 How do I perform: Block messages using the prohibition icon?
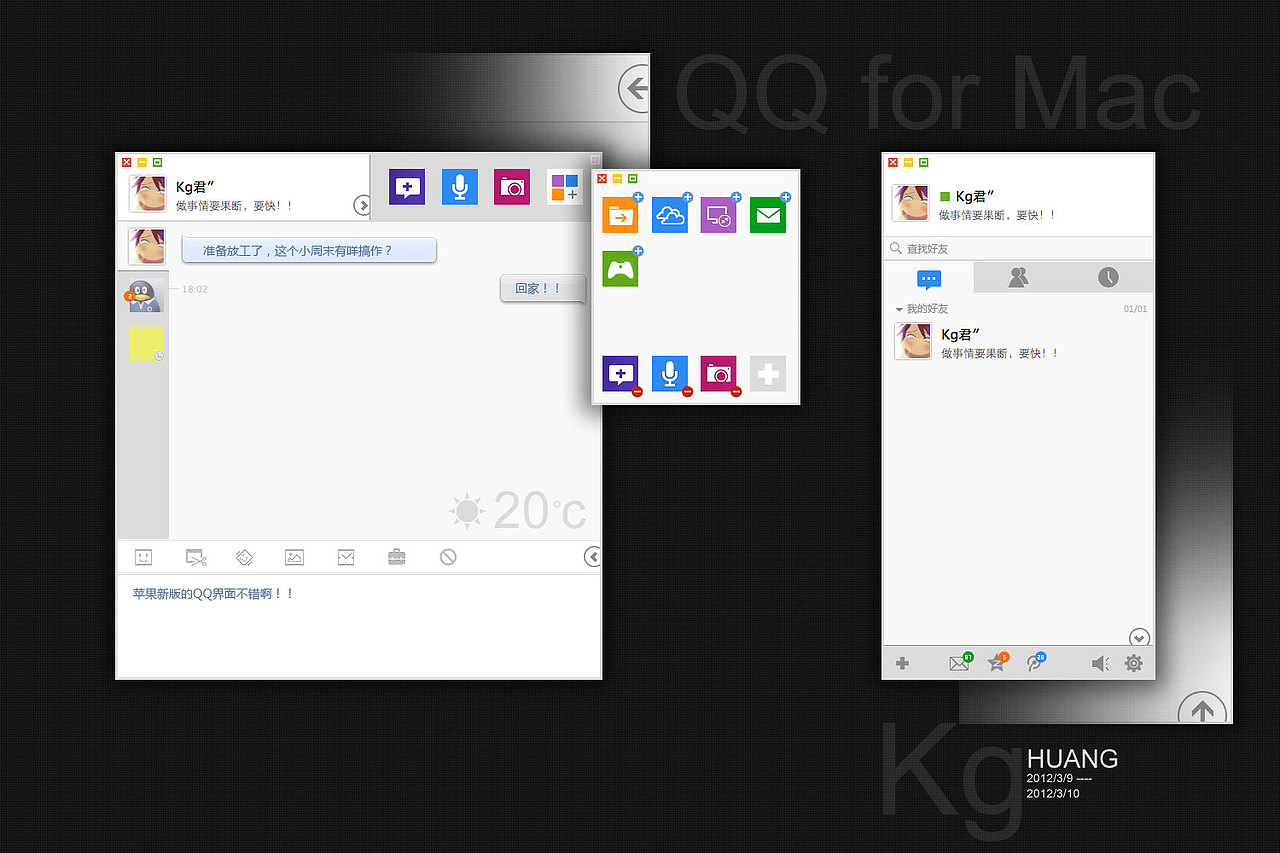coord(447,557)
